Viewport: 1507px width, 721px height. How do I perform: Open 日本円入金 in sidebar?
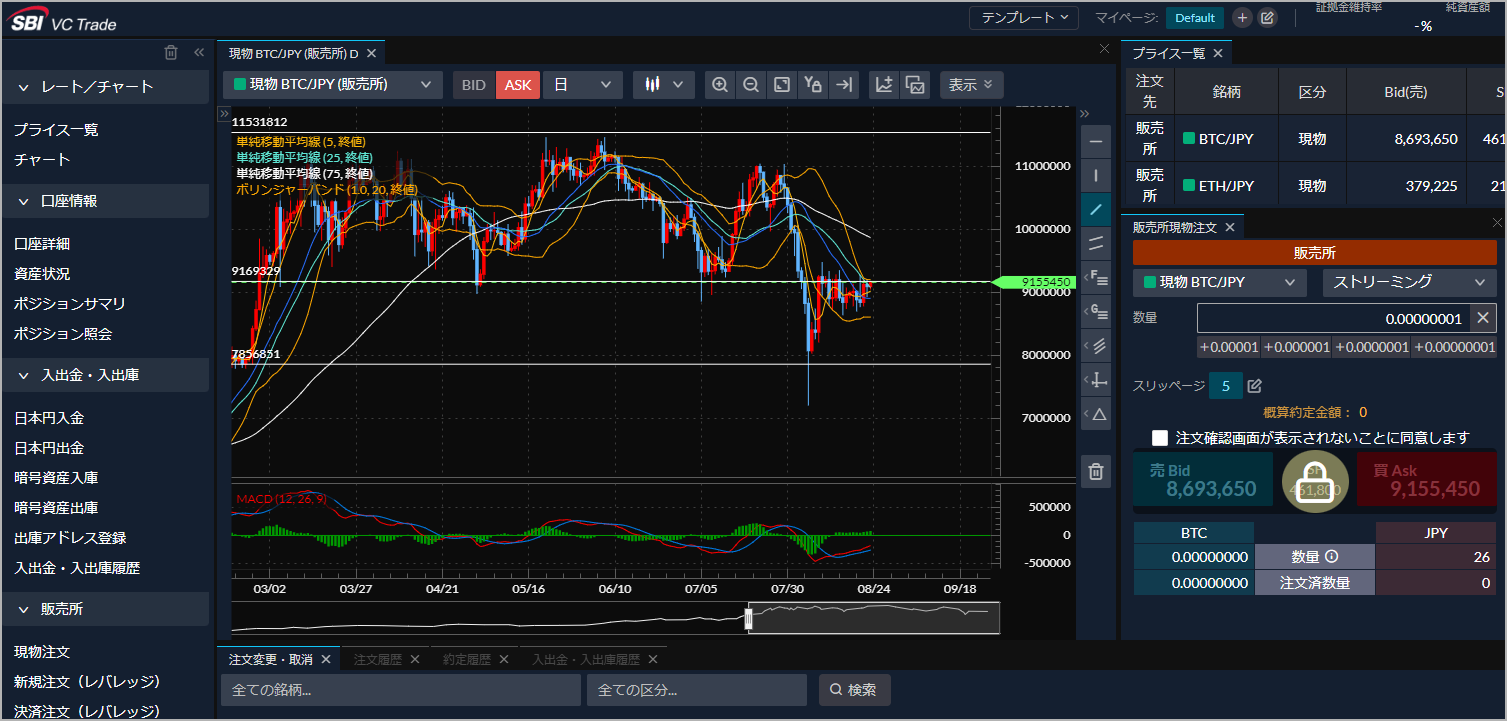[49, 418]
